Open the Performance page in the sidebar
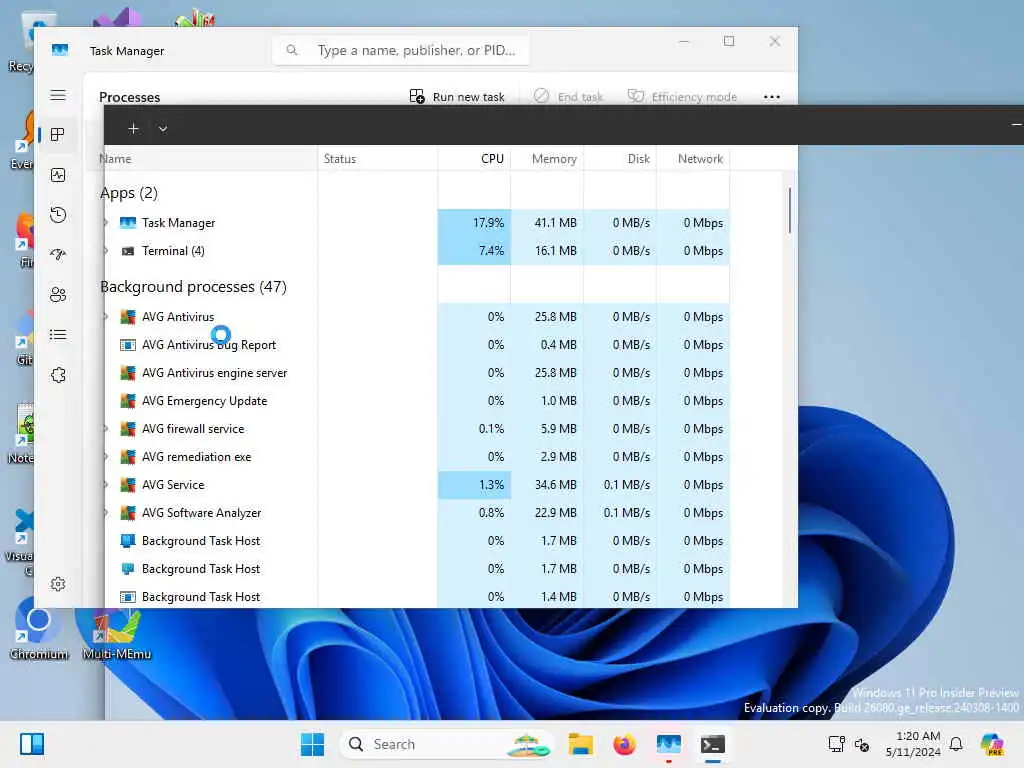 coord(57,175)
